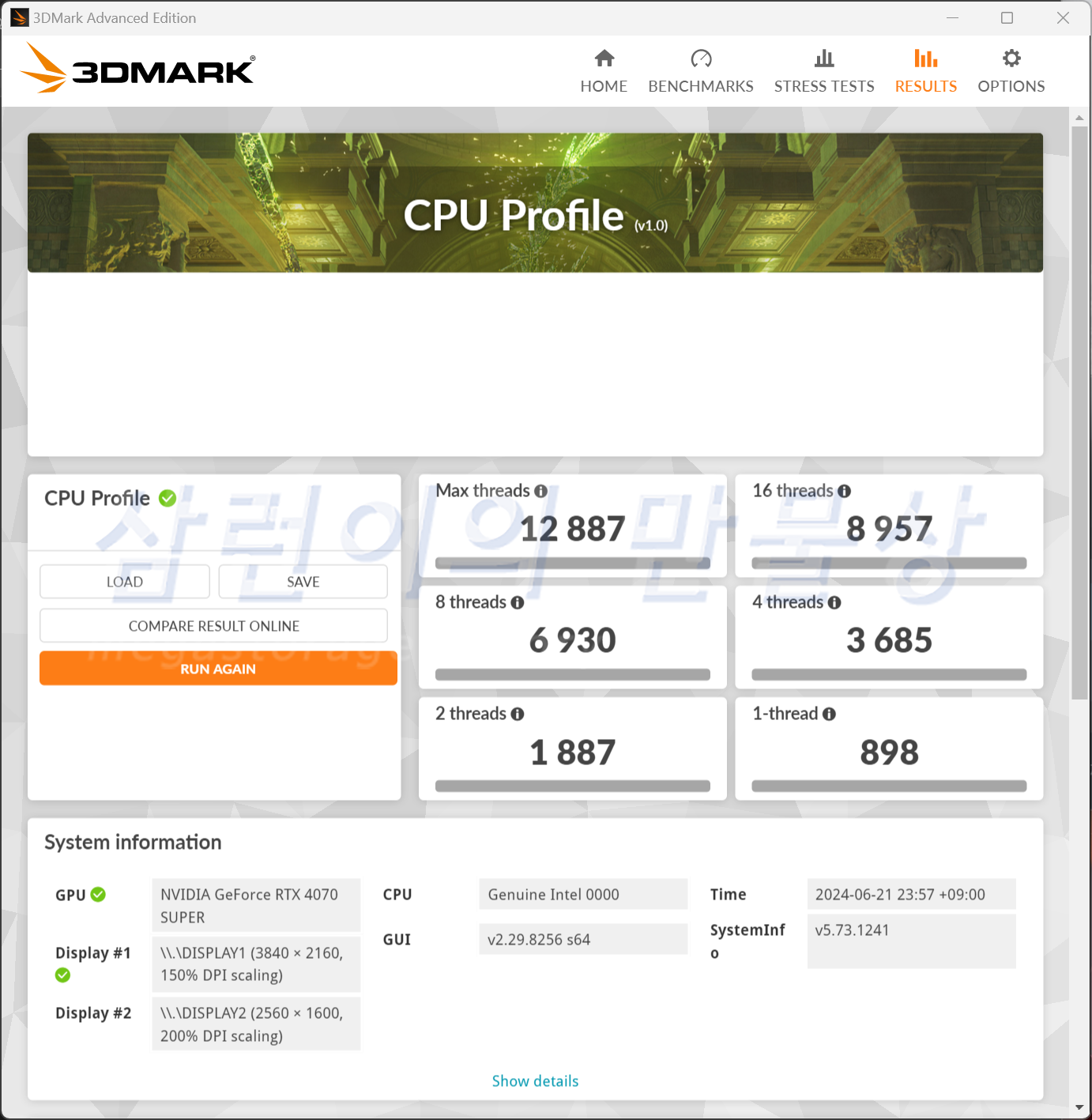
Task: Switch to the STRESS TESTS tab
Action: 824,86
